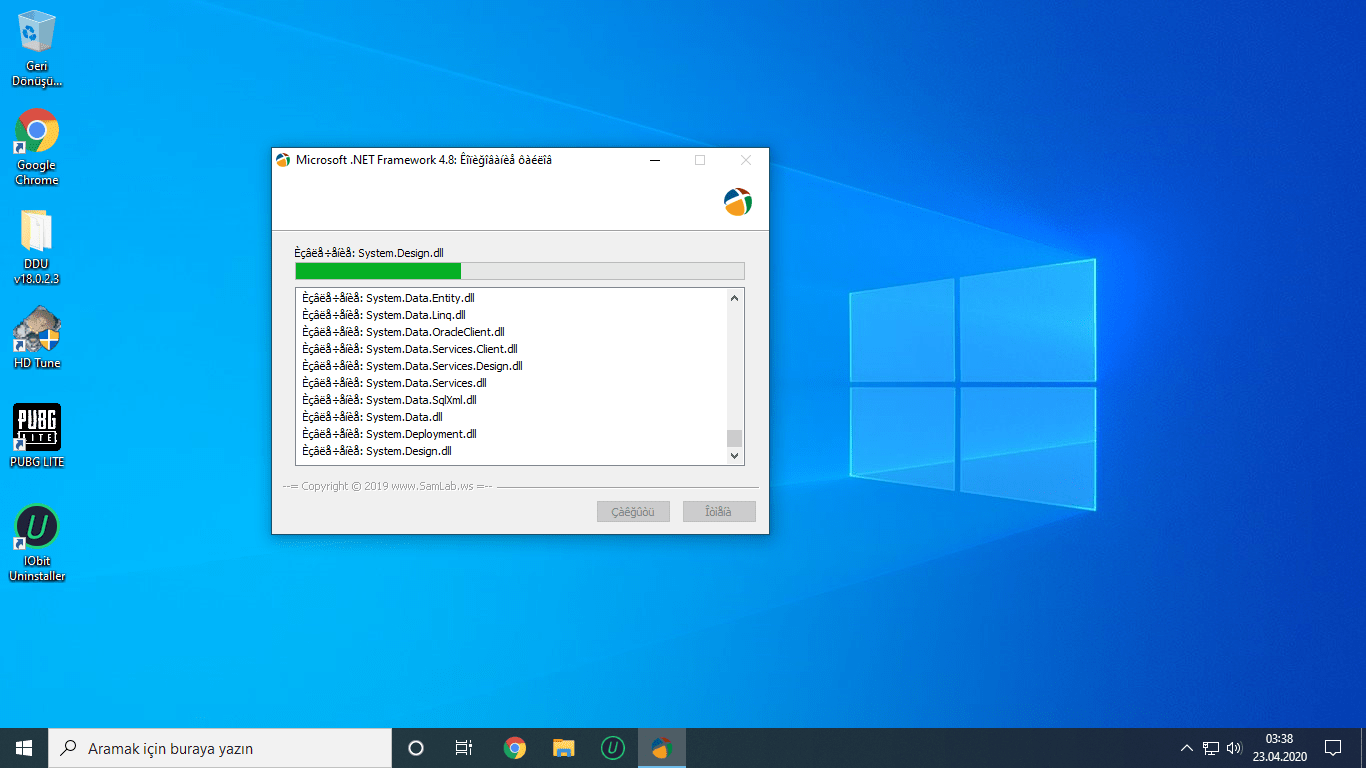Viewport: 1366px width, 768px height.
Task: Open the Windows Start menu
Action: tap(24, 748)
